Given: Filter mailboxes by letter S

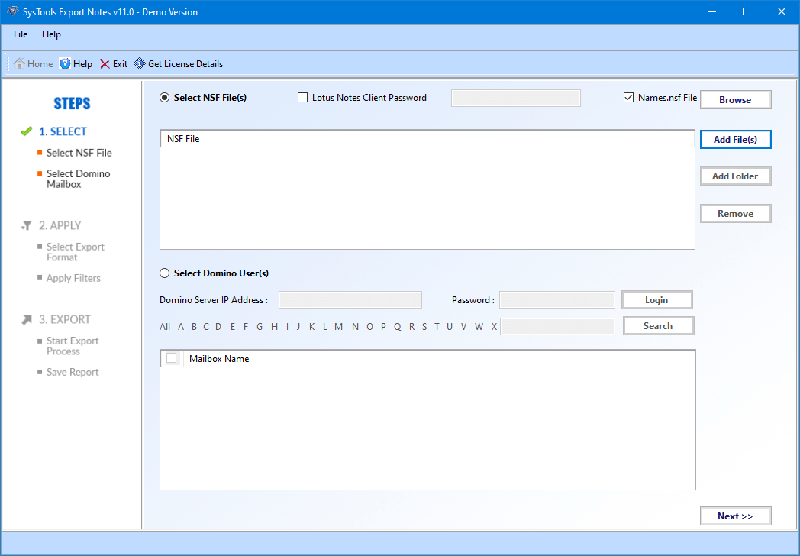Looking at the screenshot, I should tap(424, 326).
